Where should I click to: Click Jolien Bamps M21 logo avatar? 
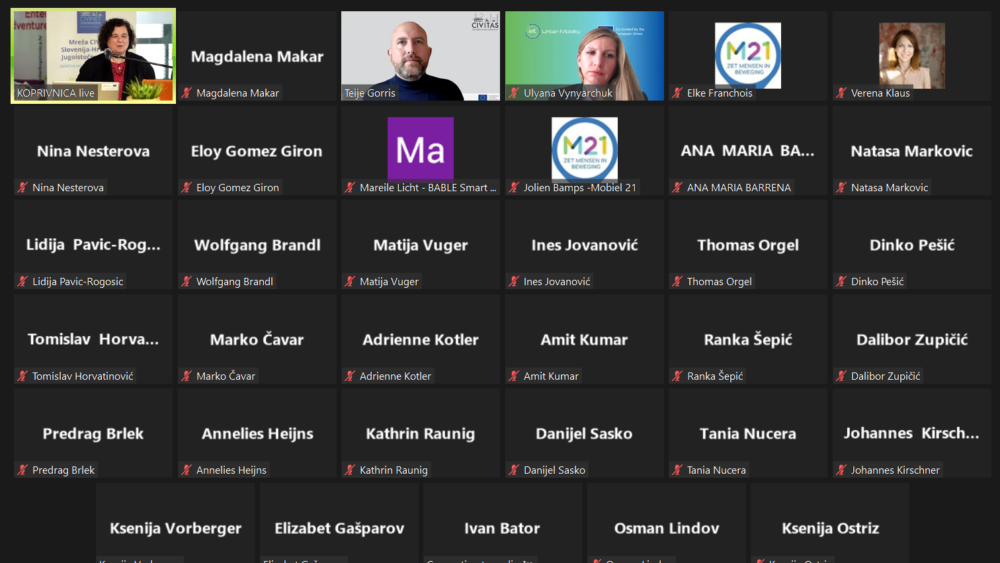coord(584,149)
